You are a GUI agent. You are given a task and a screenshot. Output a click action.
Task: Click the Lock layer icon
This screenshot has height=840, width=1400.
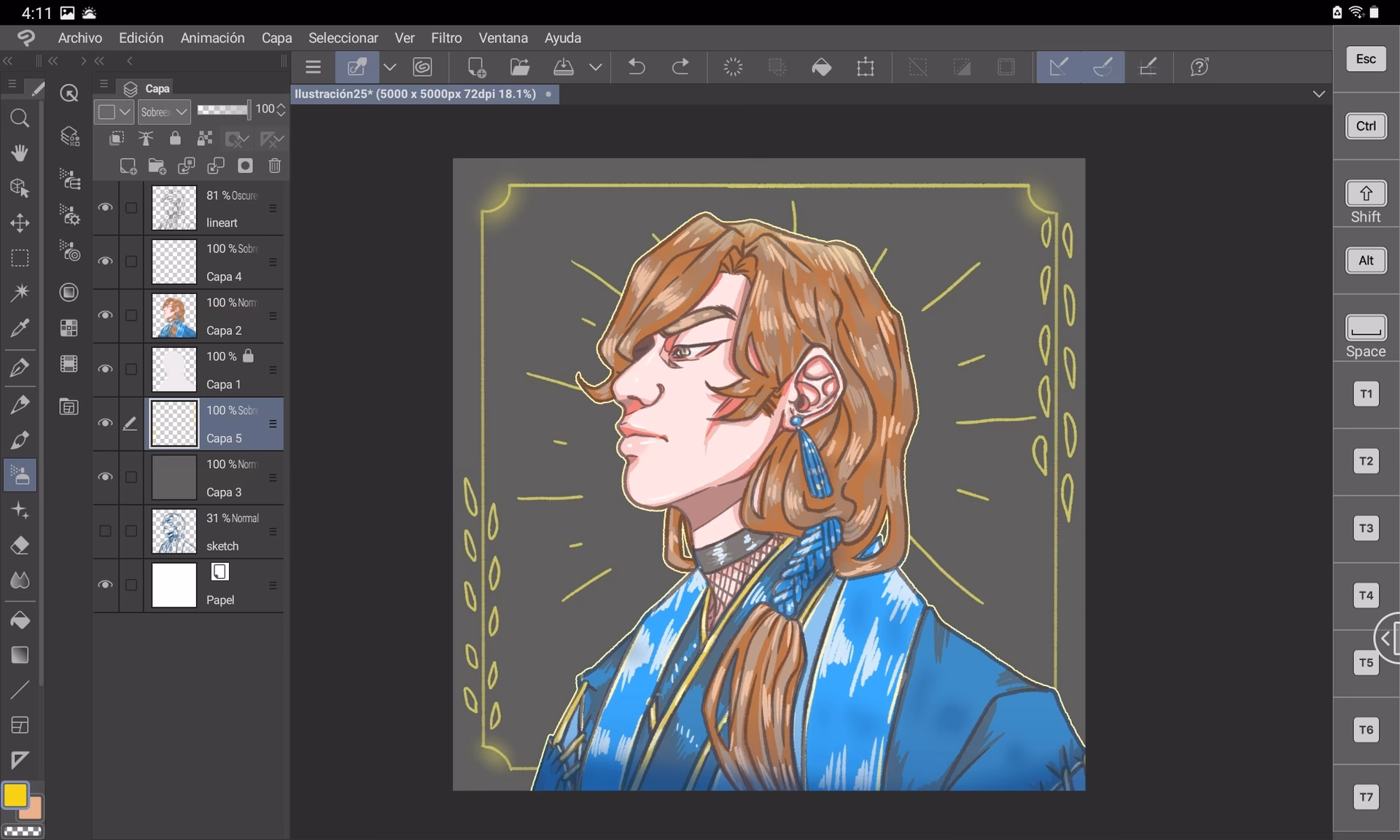tap(175, 139)
